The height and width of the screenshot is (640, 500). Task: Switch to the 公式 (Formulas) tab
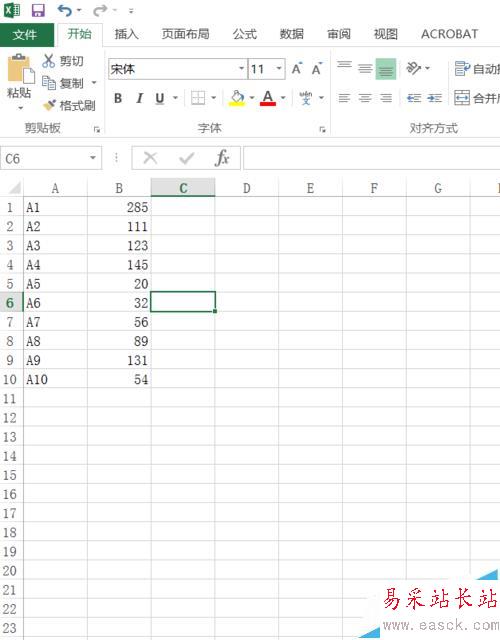(244, 34)
